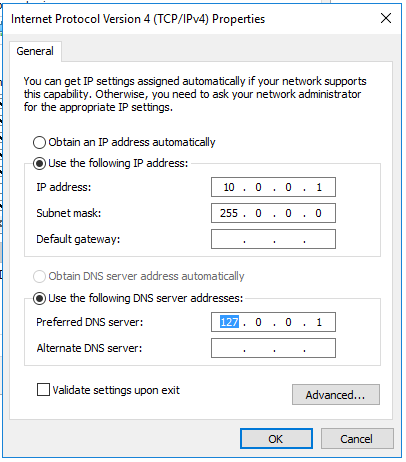Switch to the General tab

coord(35,51)
